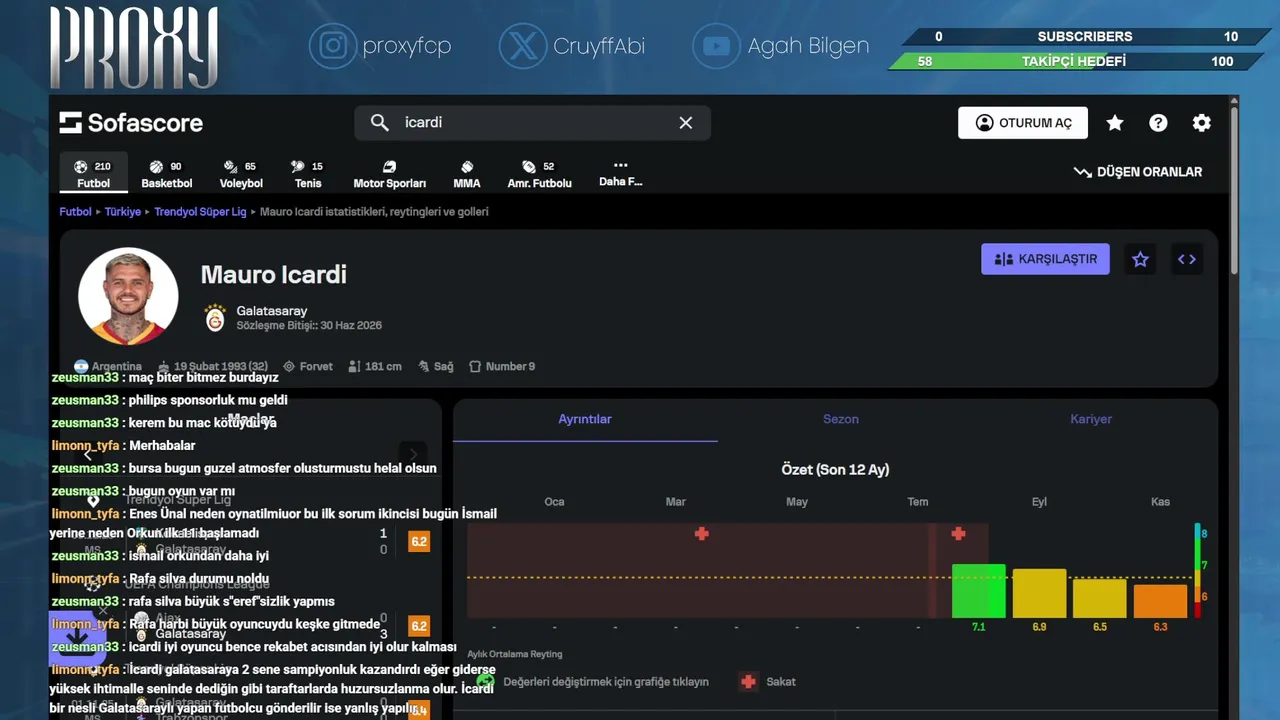
Task: Click the YouTube Agah Bilgen icon
Action: click(x=716, y=46)
